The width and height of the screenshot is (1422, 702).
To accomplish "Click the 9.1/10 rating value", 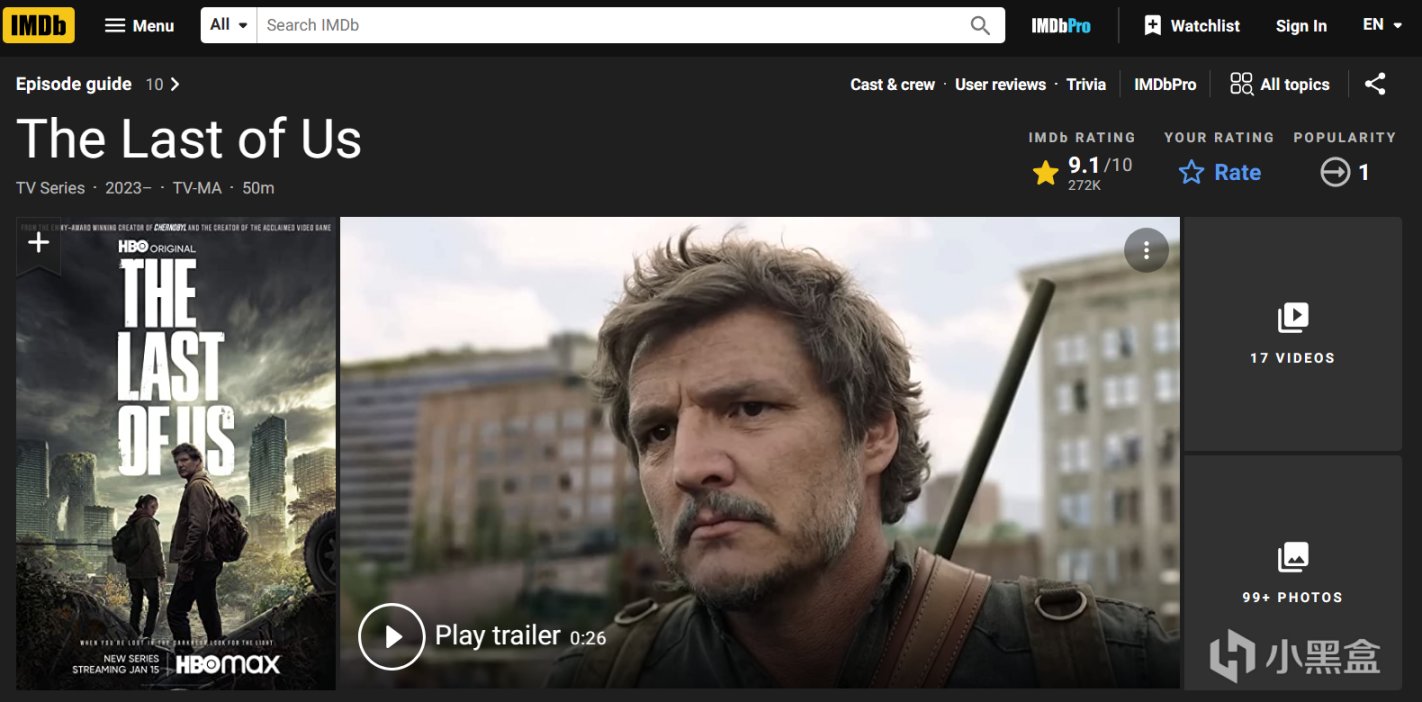I will (1100, 165).
